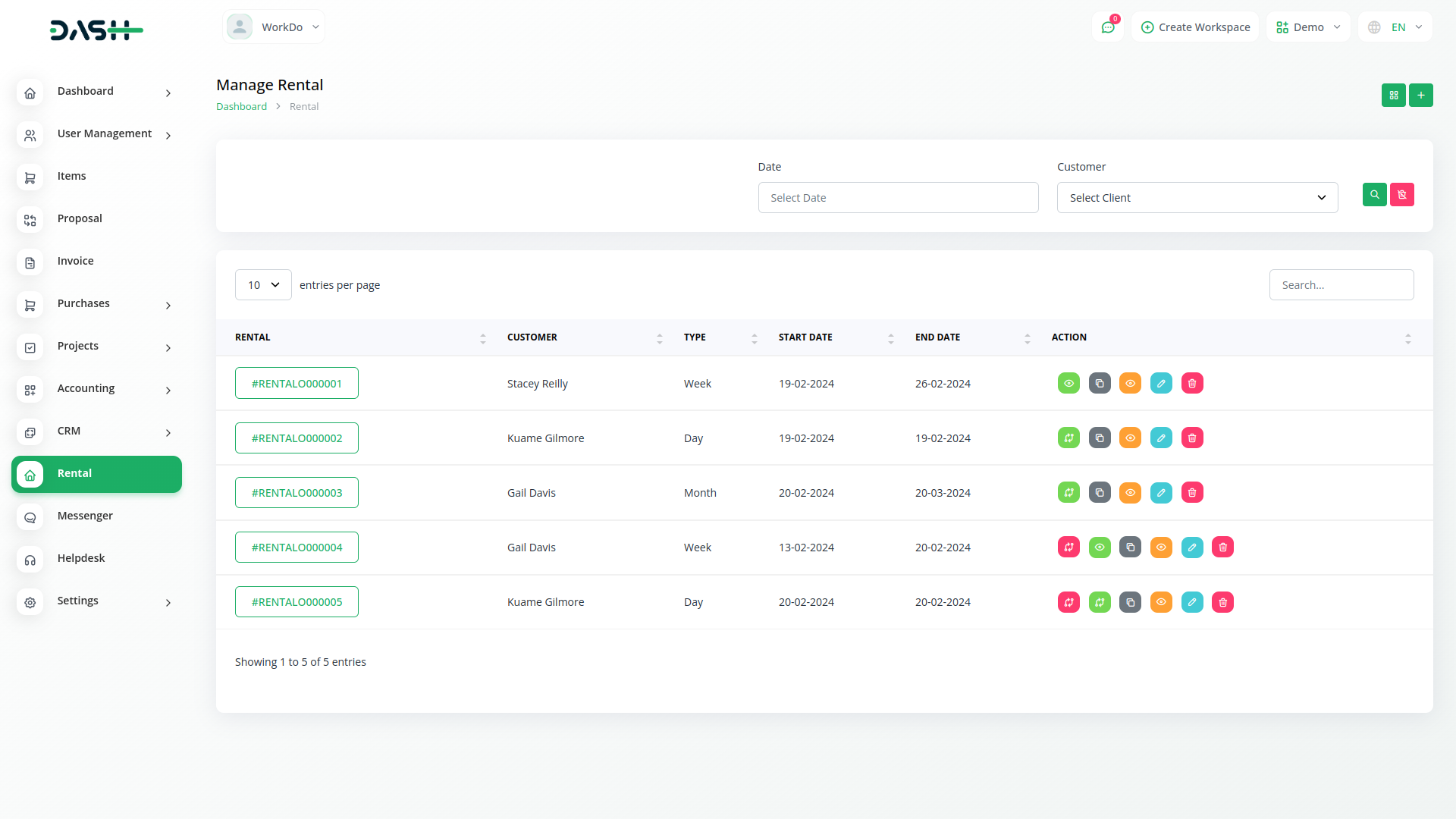Open messages chat icon in top bar
The height and width of the screenshot is (819, 1456).
click(x=1108, y=27)
